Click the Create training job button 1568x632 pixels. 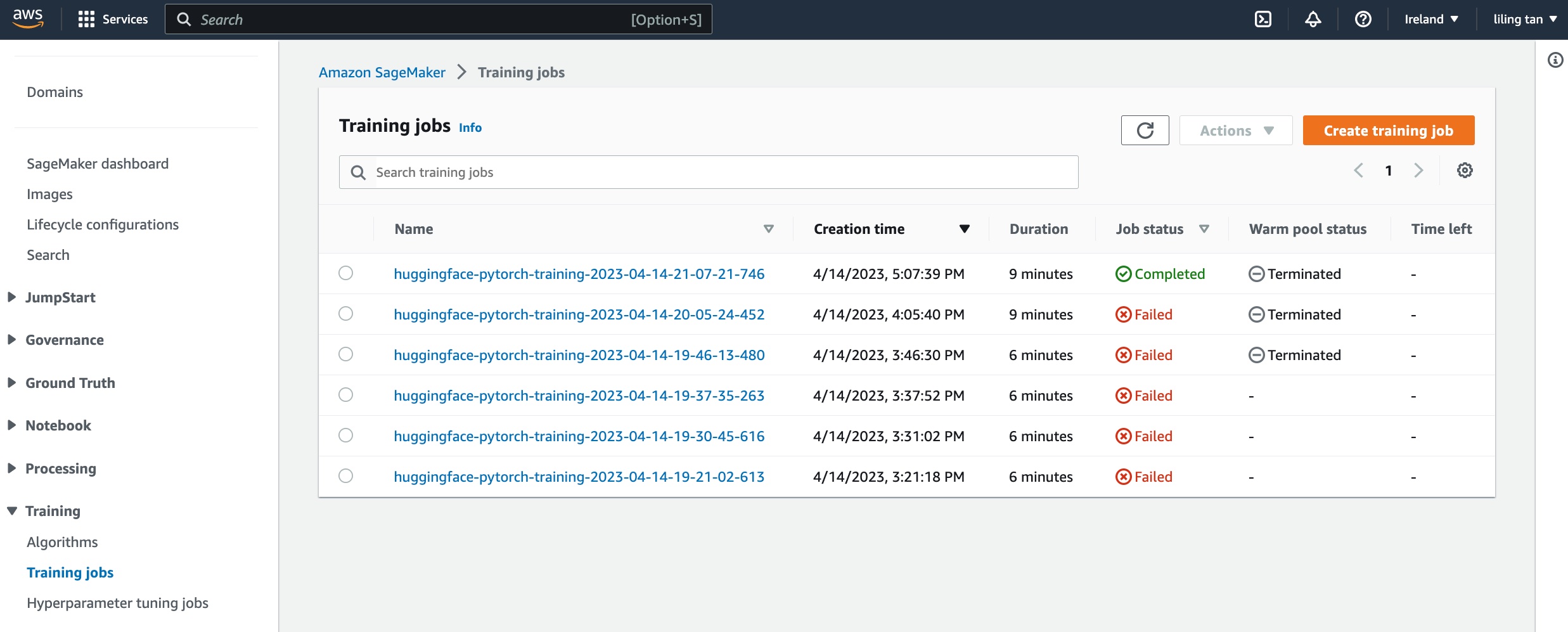click(x=1388, y=131)
